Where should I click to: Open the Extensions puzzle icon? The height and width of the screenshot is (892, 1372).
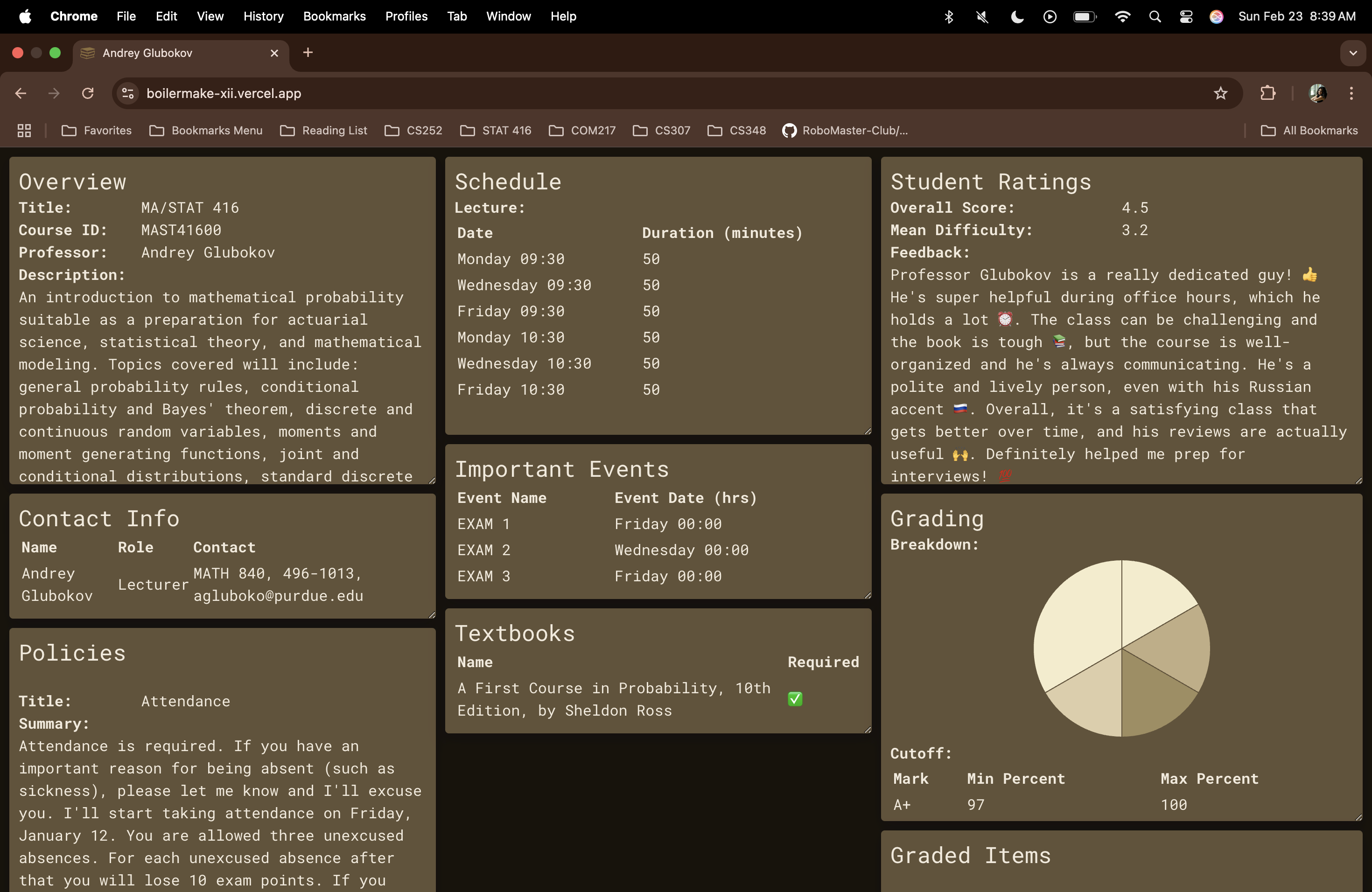click(1267, 93)
